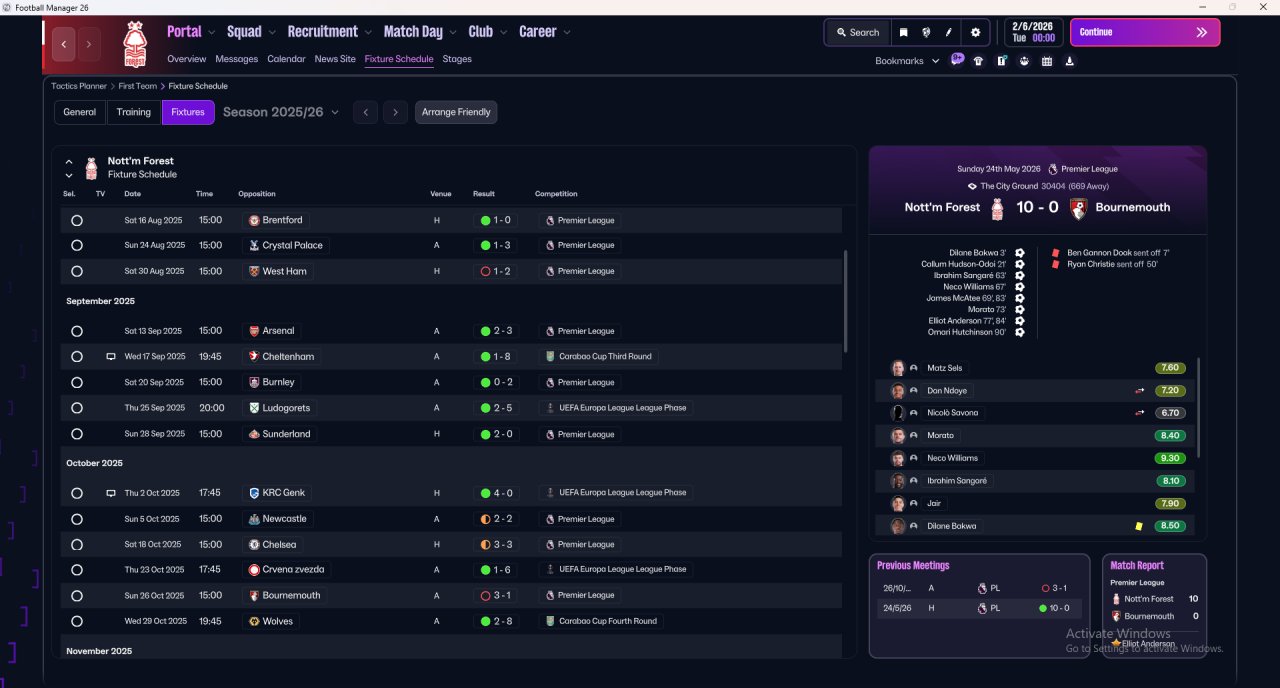Click the Nottingham Forest club badge in header

point(134,45)
